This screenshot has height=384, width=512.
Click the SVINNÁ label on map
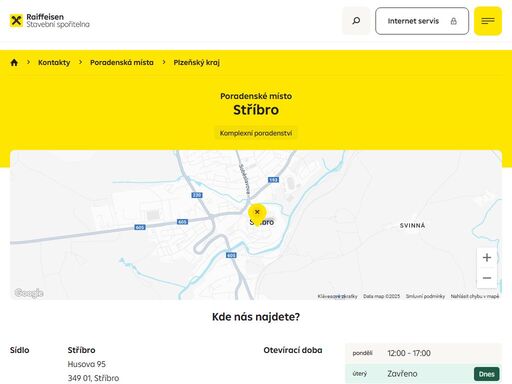(412, 226)
